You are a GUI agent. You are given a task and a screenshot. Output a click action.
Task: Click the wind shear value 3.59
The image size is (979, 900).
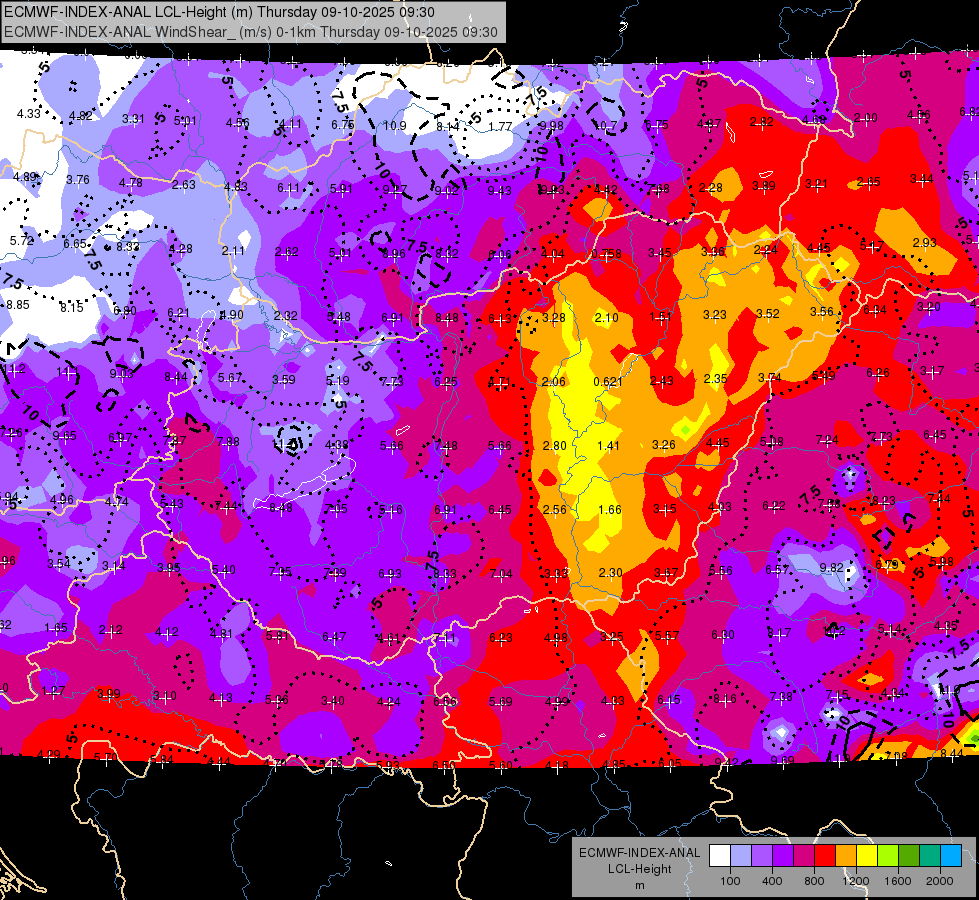pos(283,379)
